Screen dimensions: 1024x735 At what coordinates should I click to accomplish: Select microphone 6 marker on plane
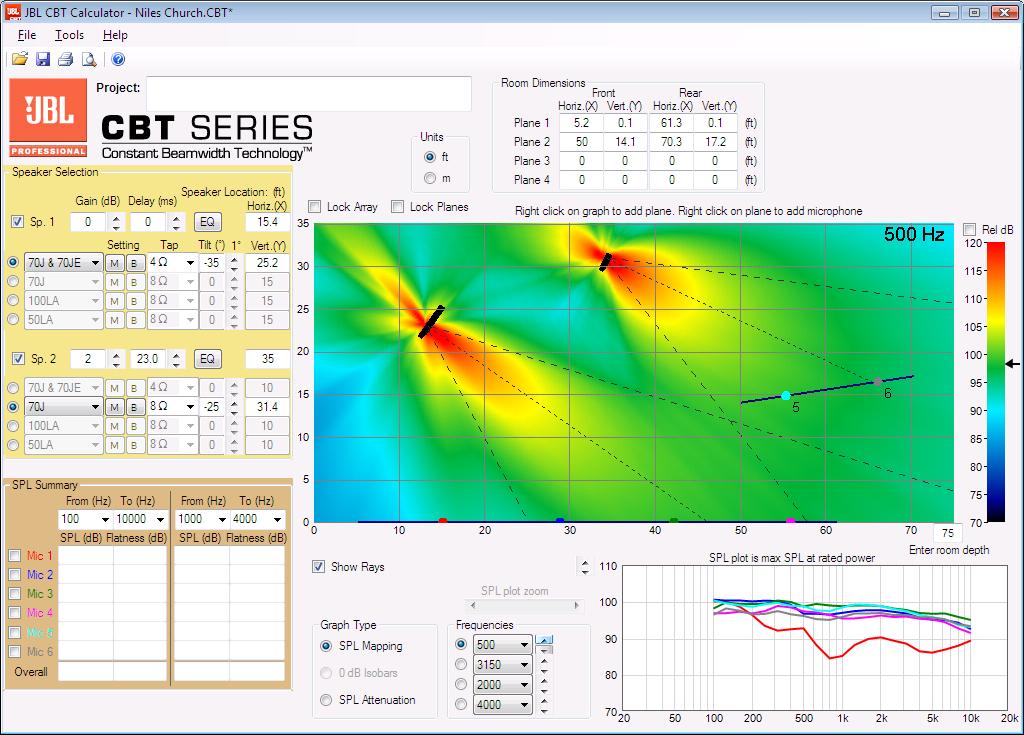pyautogui.click(x=878, y=381)
